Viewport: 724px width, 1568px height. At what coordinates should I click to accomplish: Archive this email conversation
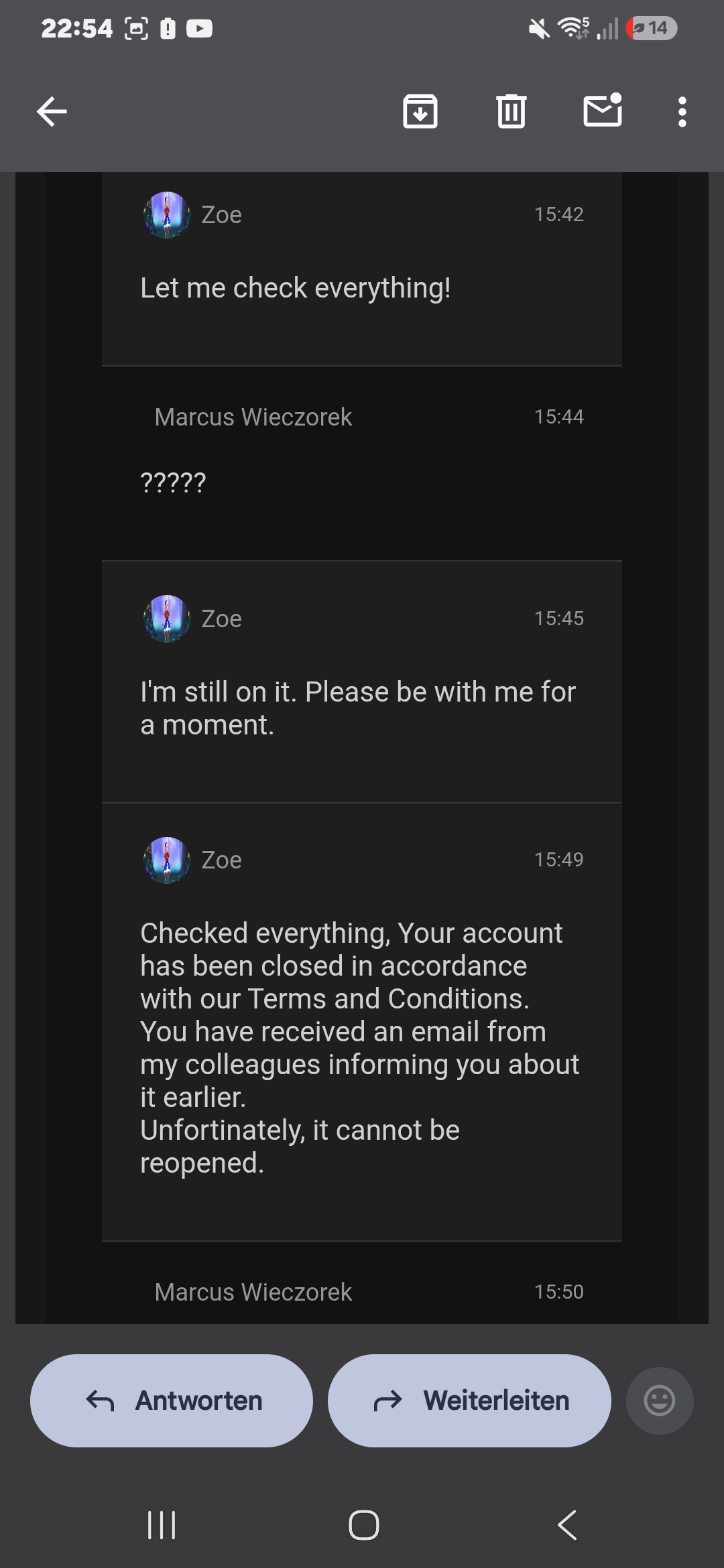pos(420,111)
